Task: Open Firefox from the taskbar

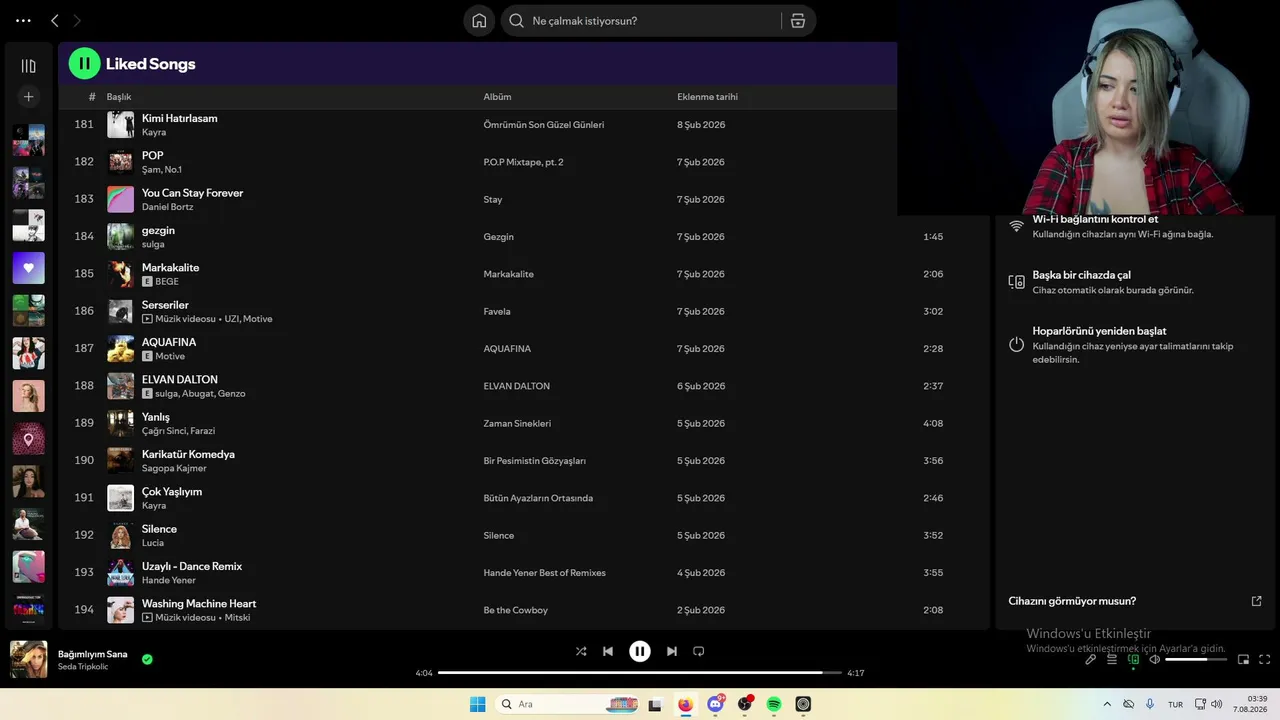Action: click(685, 704)
